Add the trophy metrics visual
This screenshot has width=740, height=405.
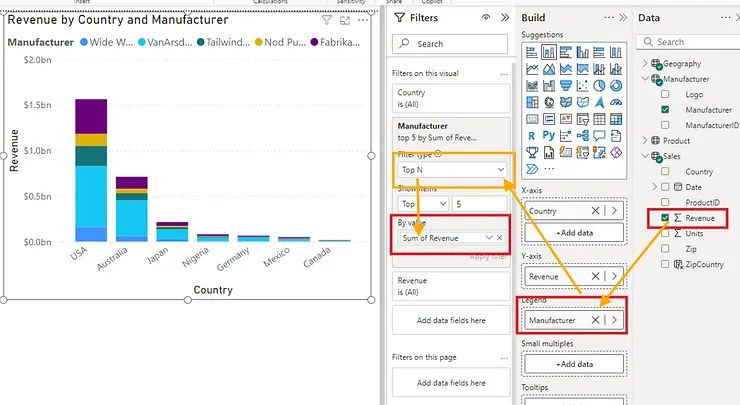click(532, 152)
